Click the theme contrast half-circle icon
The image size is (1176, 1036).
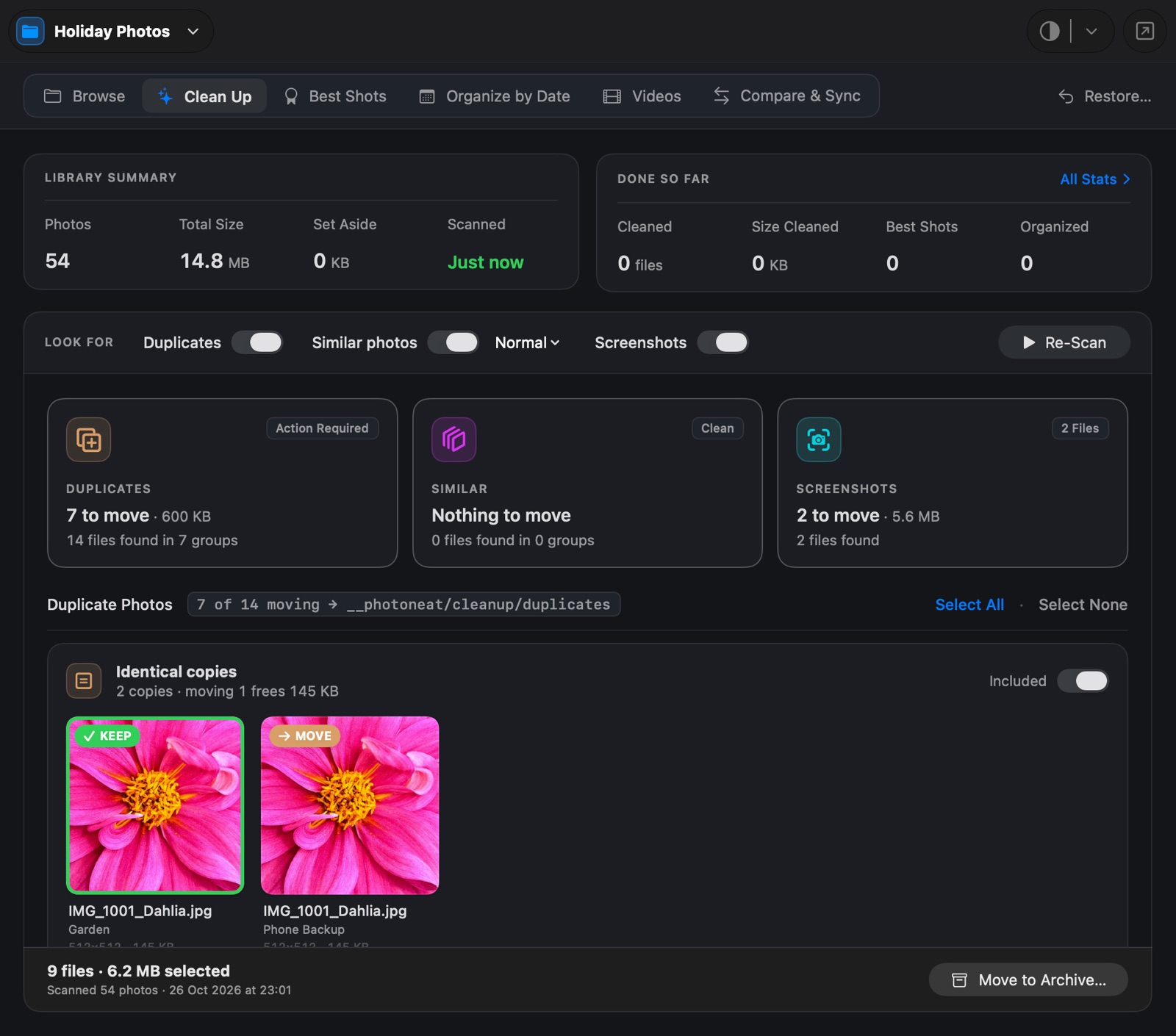pos(1050,31)
